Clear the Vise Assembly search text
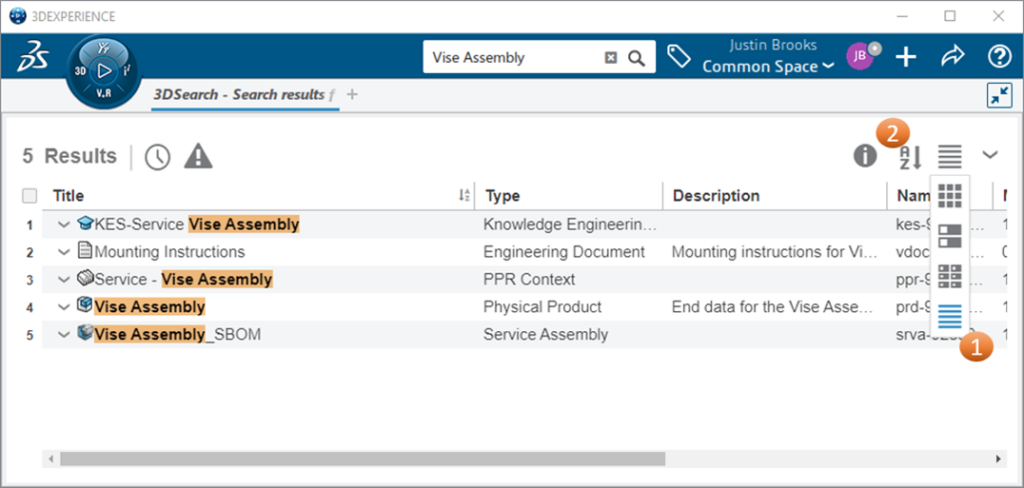Screen dimensions: 1024x488 click(610, 58)
